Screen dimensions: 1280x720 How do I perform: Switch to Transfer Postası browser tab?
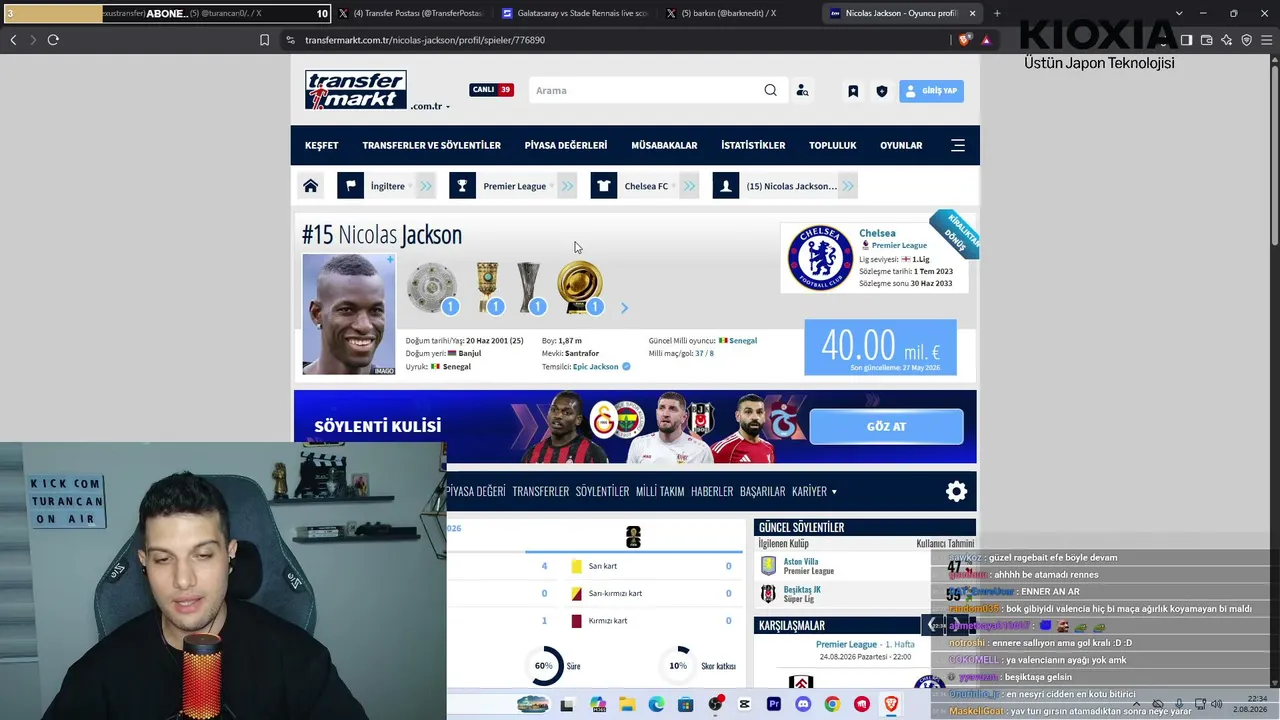pyautogui.click(x=410, y=14)
